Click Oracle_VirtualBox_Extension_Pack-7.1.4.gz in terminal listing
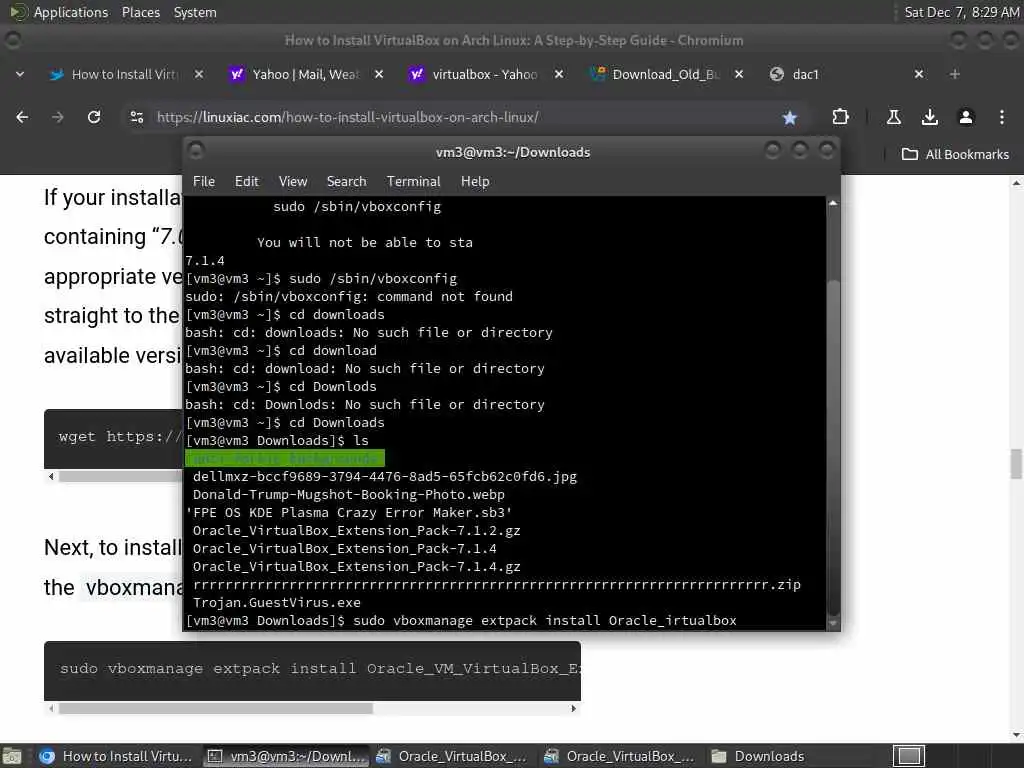The height and width of the screenshot is (768, 1024). click(x=357, y=567)
